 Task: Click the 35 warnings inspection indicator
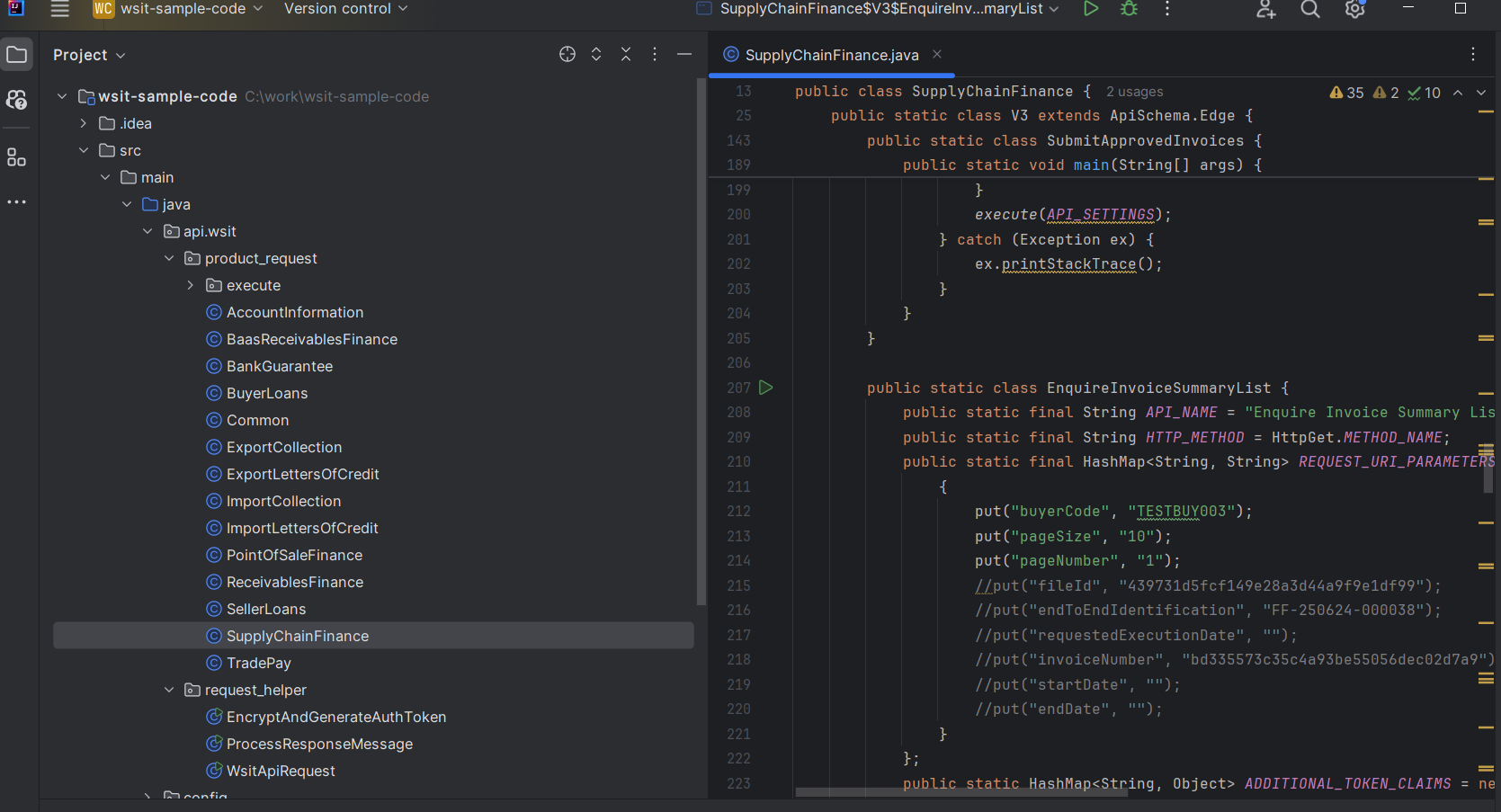click(x=1346, y=92)
